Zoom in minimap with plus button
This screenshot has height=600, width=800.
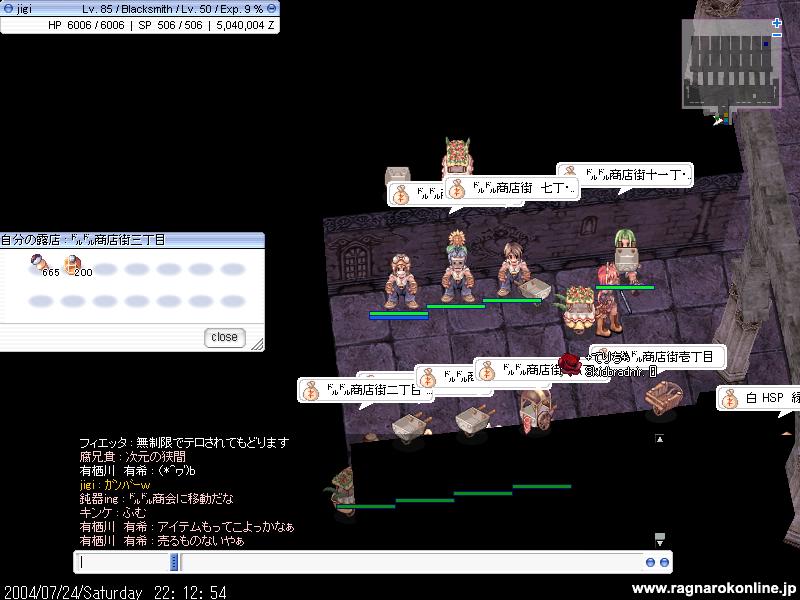[x=777, y=23]
